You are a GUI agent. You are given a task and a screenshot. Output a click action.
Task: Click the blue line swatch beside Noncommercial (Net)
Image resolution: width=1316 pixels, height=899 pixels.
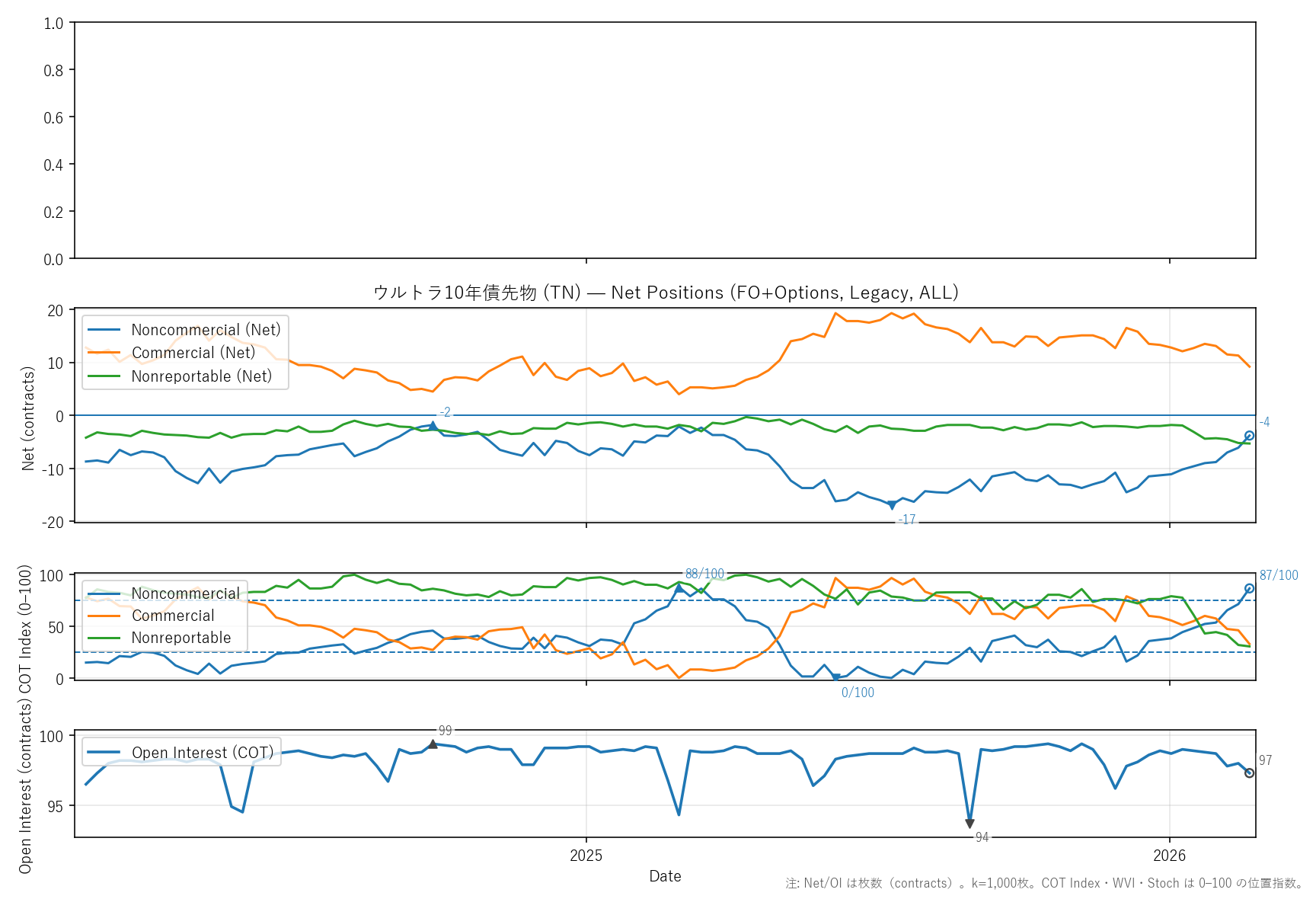(x=104, y=330)
